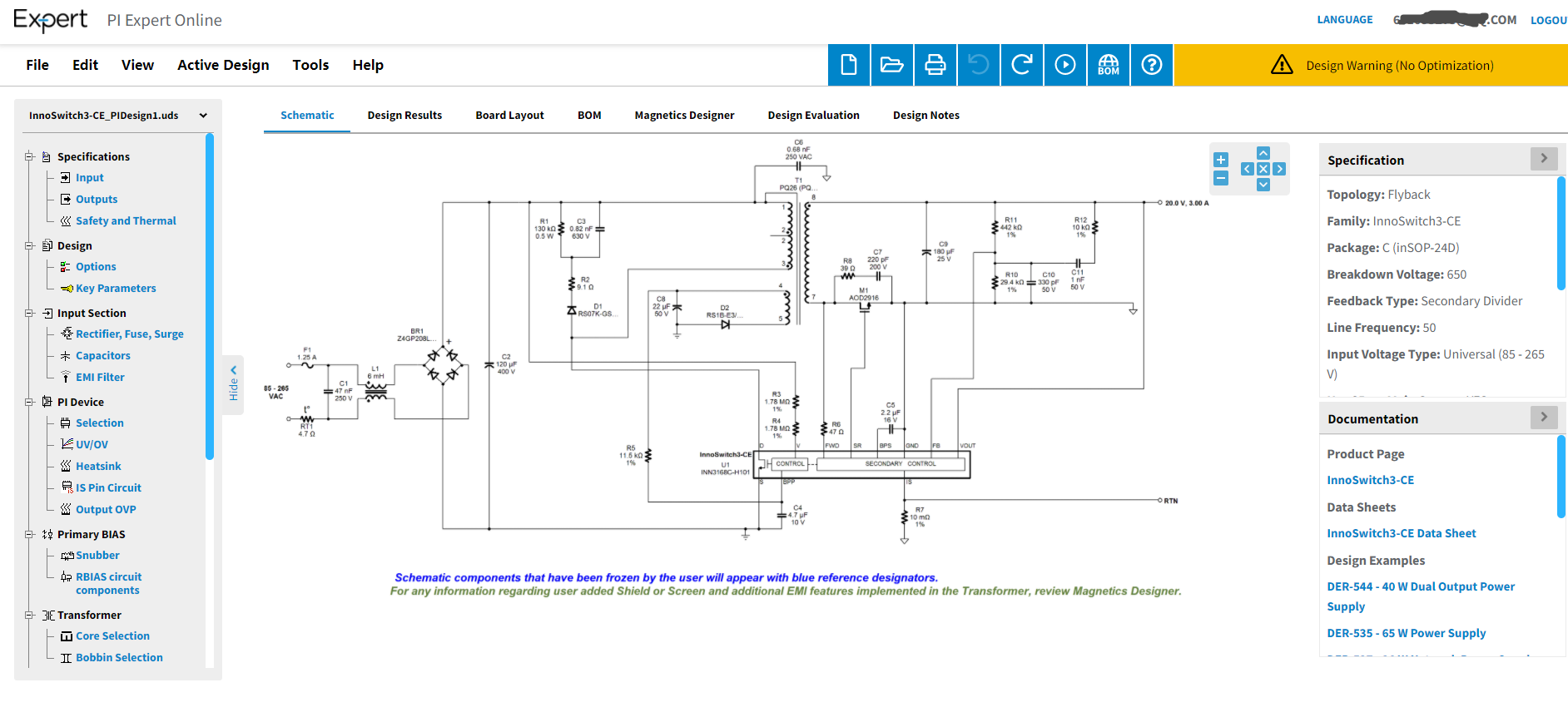
Task: Switch to the Design Evaluation tab
Action: point(813,116)
